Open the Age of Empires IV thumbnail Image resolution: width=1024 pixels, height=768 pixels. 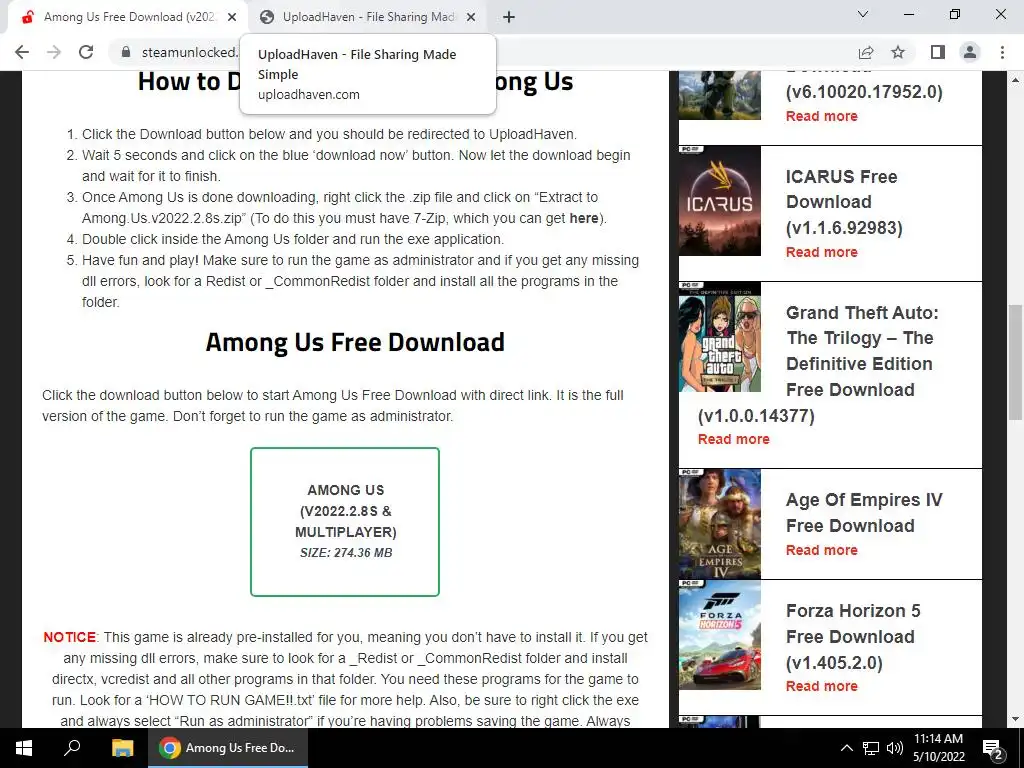point(720,524)
